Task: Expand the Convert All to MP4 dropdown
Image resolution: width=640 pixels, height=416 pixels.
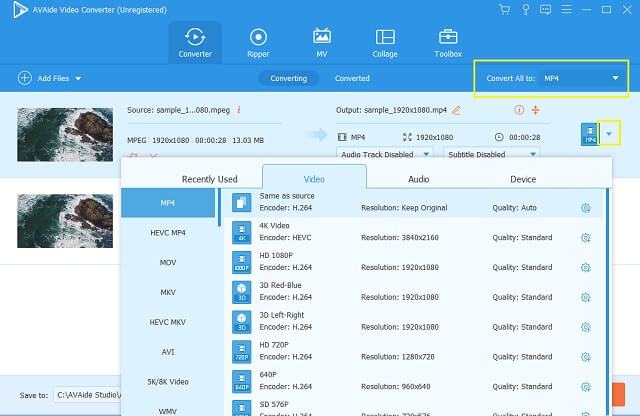Action: (582, 78)
